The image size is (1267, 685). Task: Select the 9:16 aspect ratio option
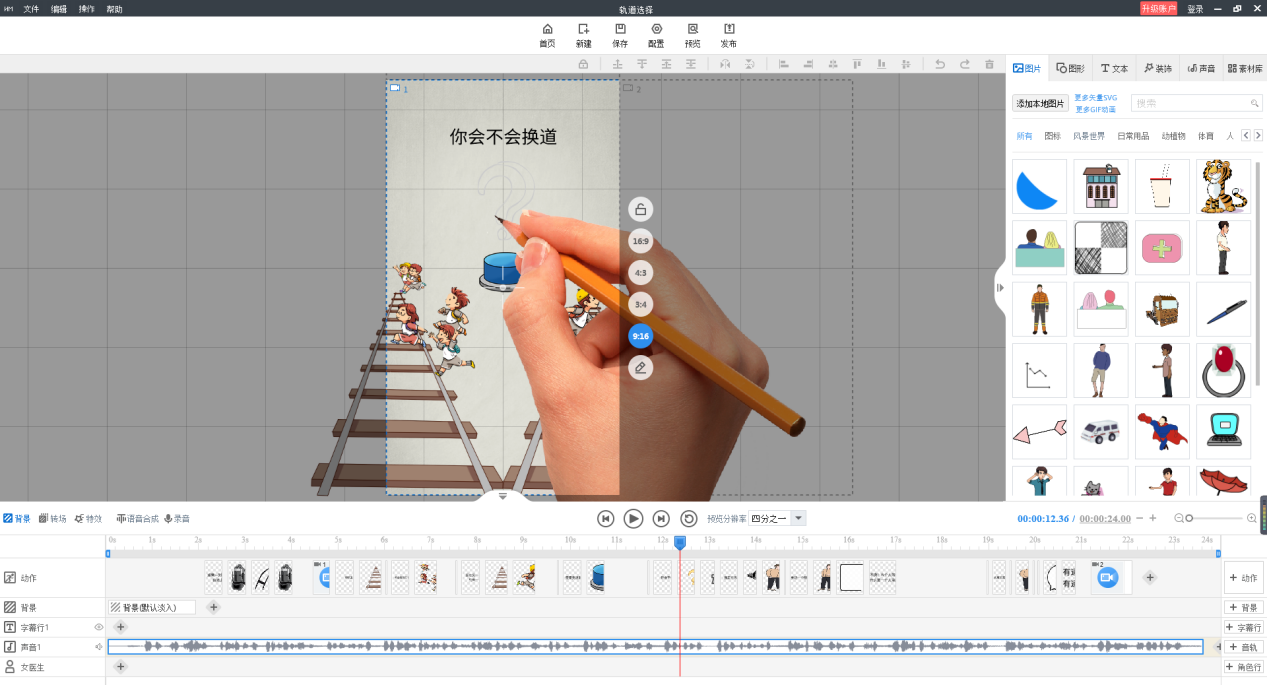(x=640, y=336)
